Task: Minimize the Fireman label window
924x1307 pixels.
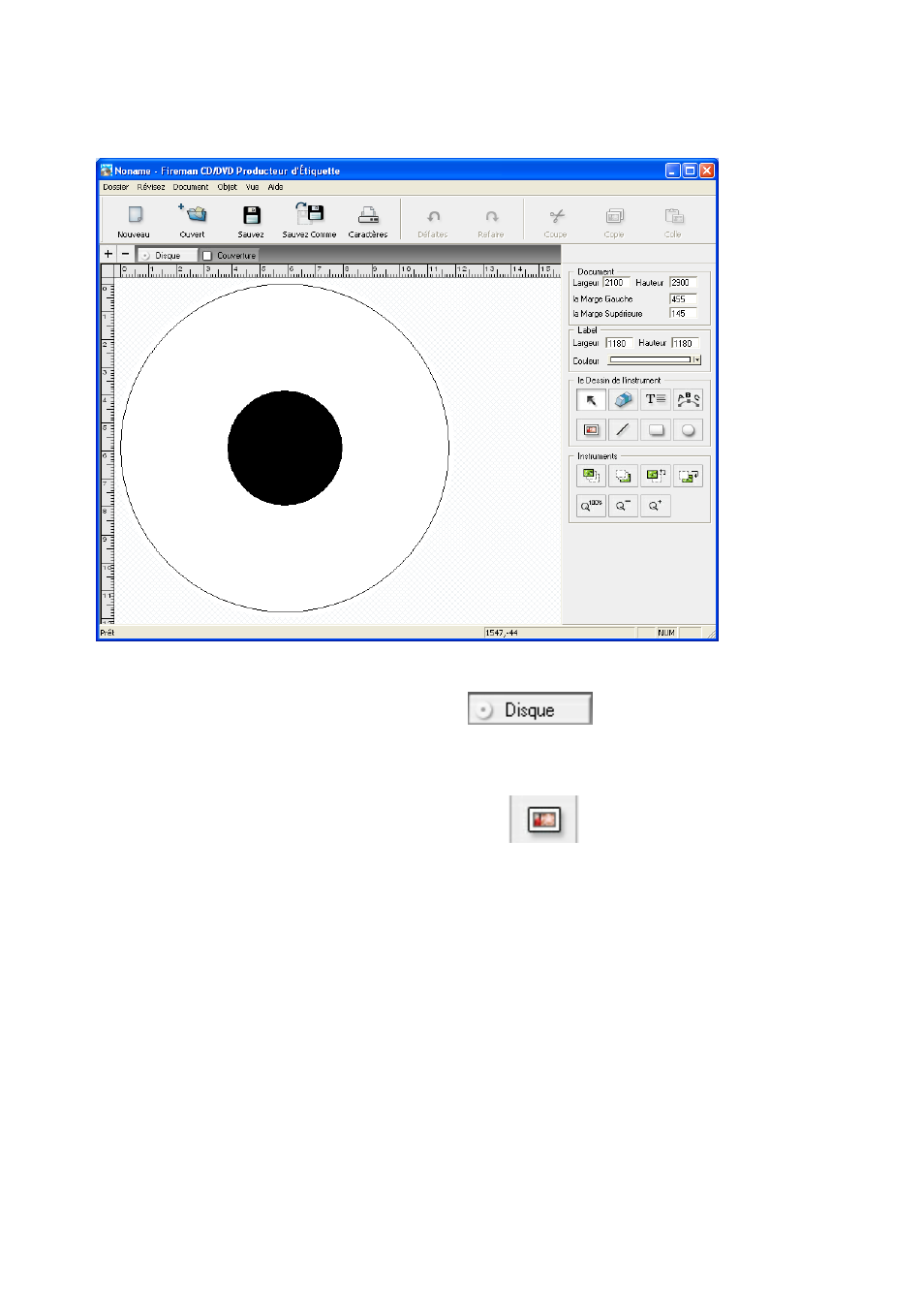Action: (x=673, y=171)
